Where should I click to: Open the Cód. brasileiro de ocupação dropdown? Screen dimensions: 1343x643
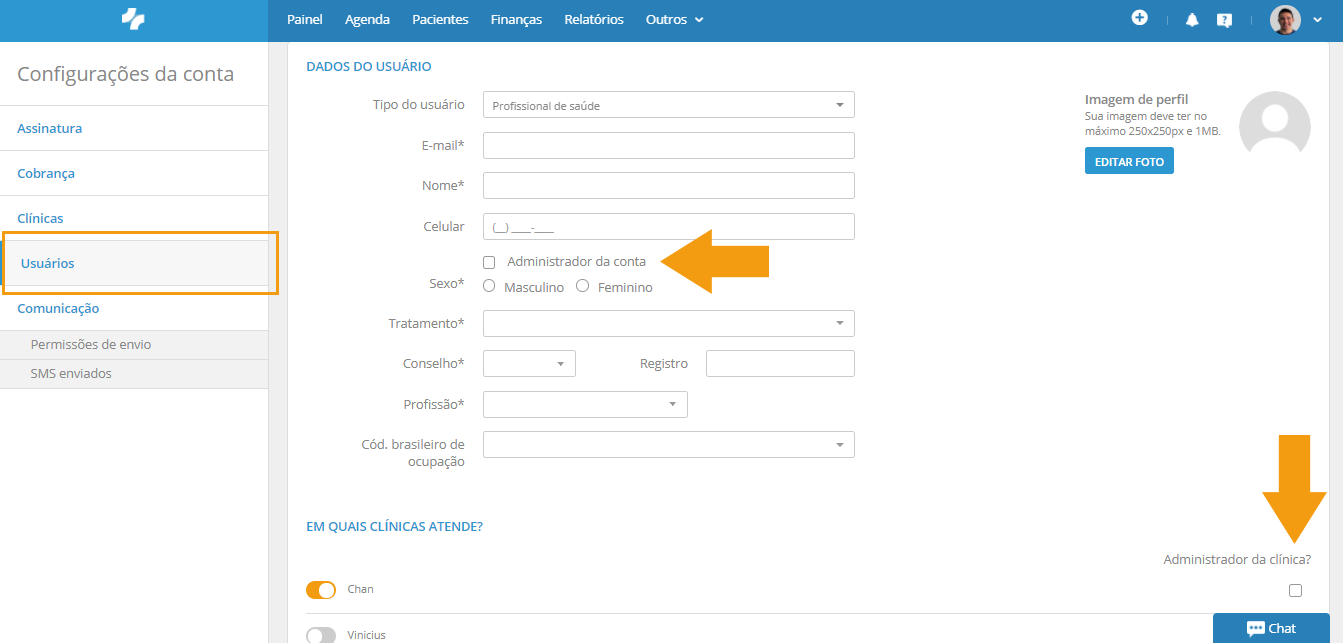pos(668,444)
